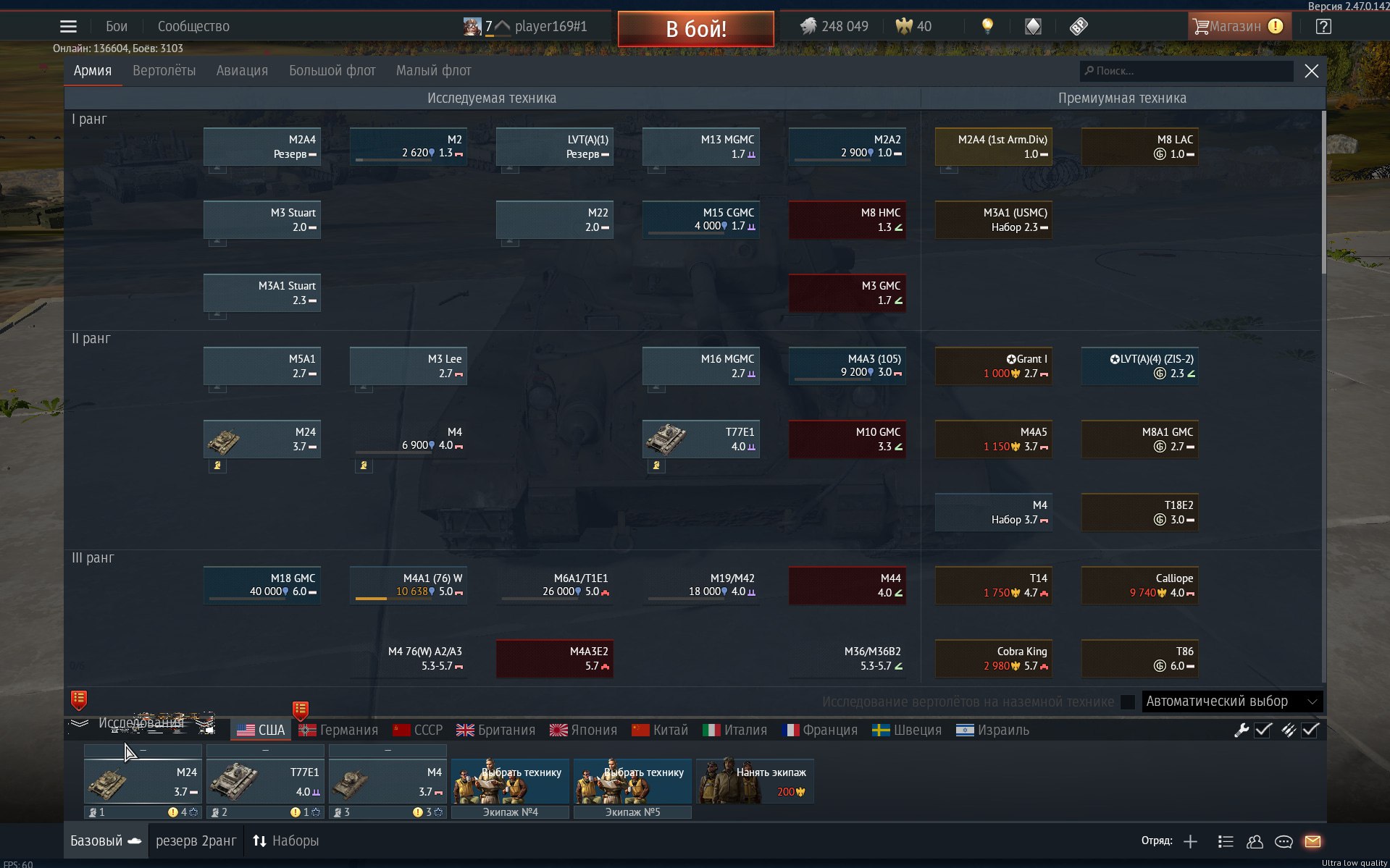This screenshot has height=868, width=1390.
Task: Toggle the auto-refill ammo checkbox
Action: (x=1310, y=730)
